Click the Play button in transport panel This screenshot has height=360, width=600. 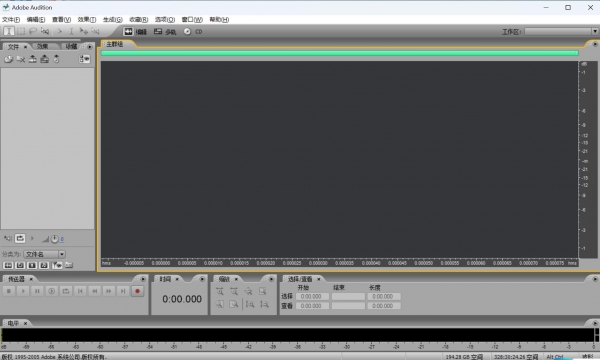(x=23, y=292)
